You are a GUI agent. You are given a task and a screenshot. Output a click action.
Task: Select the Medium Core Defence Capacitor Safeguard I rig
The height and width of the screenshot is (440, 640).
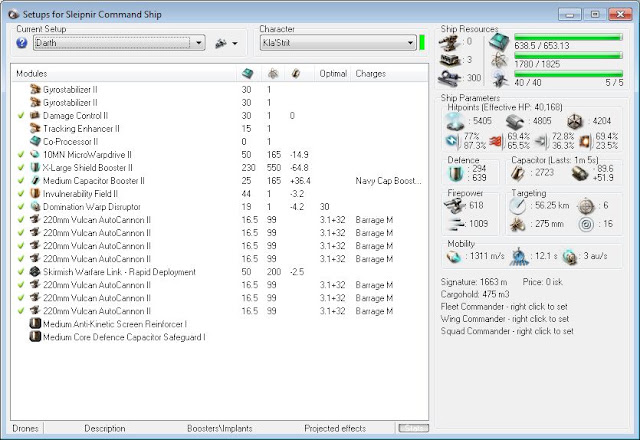(220, 337)
